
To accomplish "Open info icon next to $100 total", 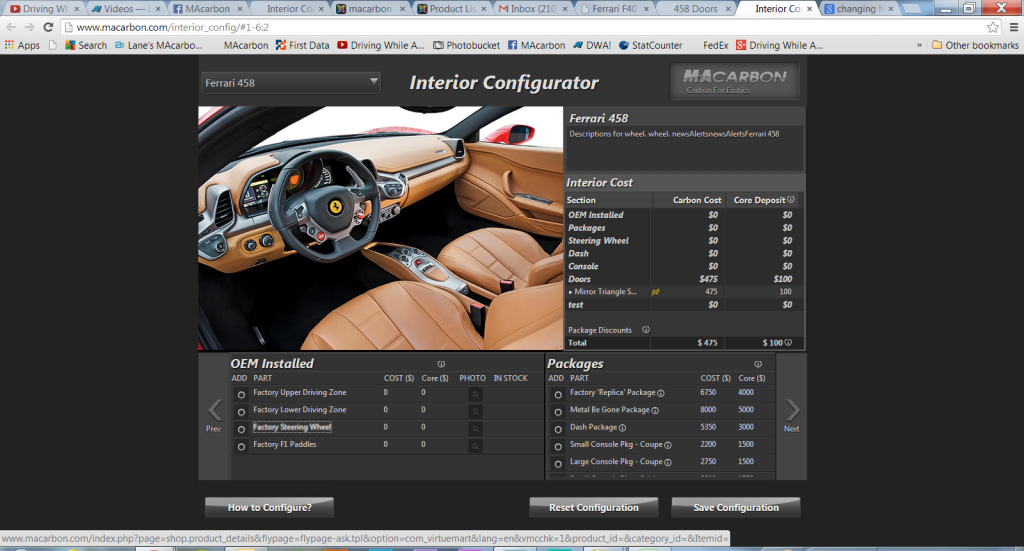I will coord(788,342).
